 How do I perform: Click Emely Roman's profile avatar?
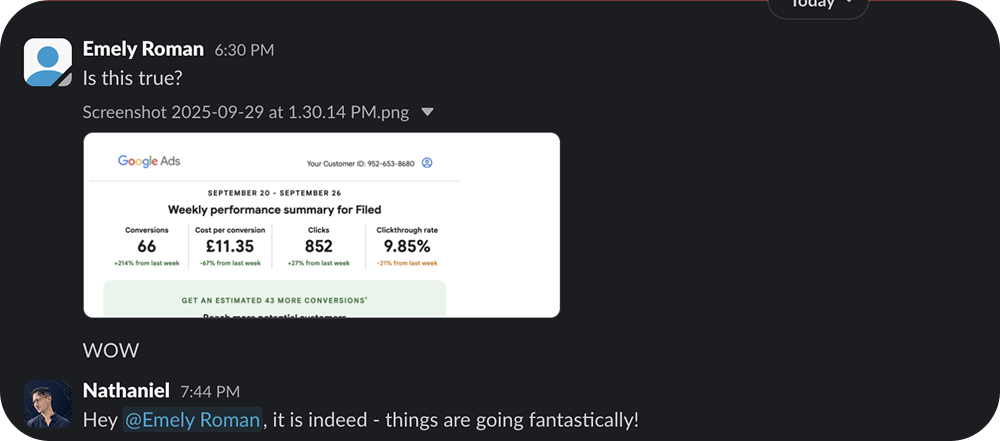(48, 63)
